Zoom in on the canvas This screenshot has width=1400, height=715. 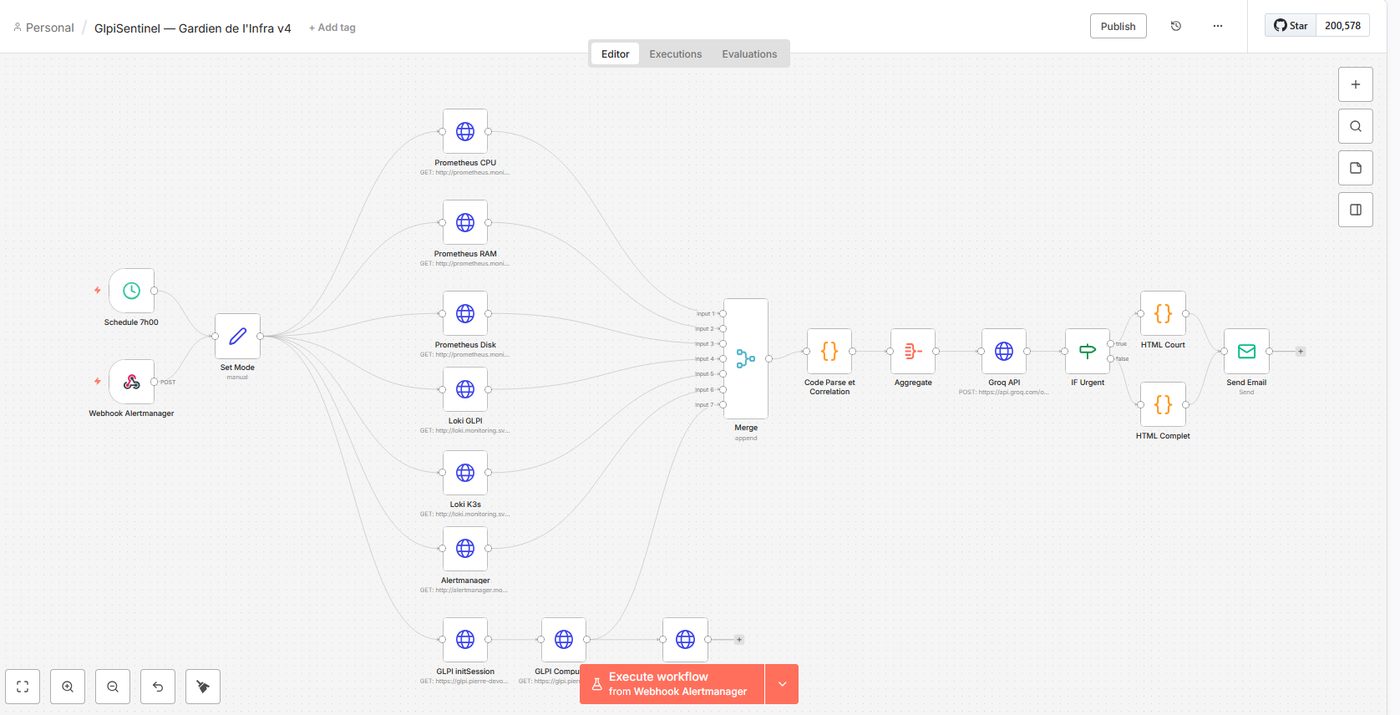click(x=68, y=687)
